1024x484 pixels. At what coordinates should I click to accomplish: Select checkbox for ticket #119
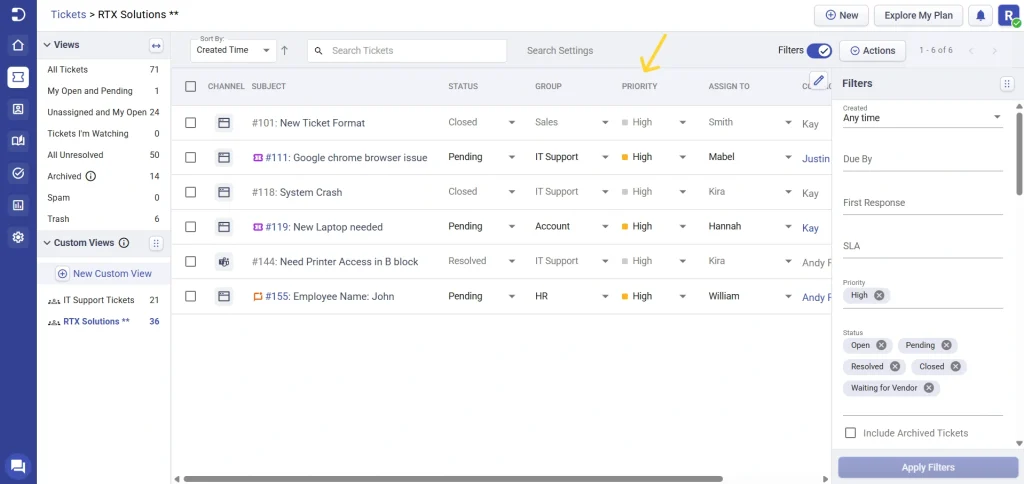click(x=191, y=227)
